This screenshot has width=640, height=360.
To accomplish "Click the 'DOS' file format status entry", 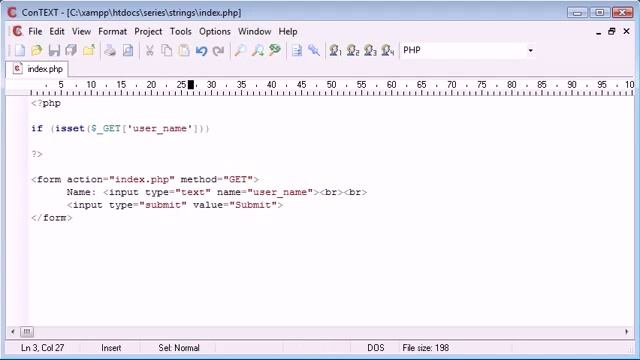I will point(376,348).
